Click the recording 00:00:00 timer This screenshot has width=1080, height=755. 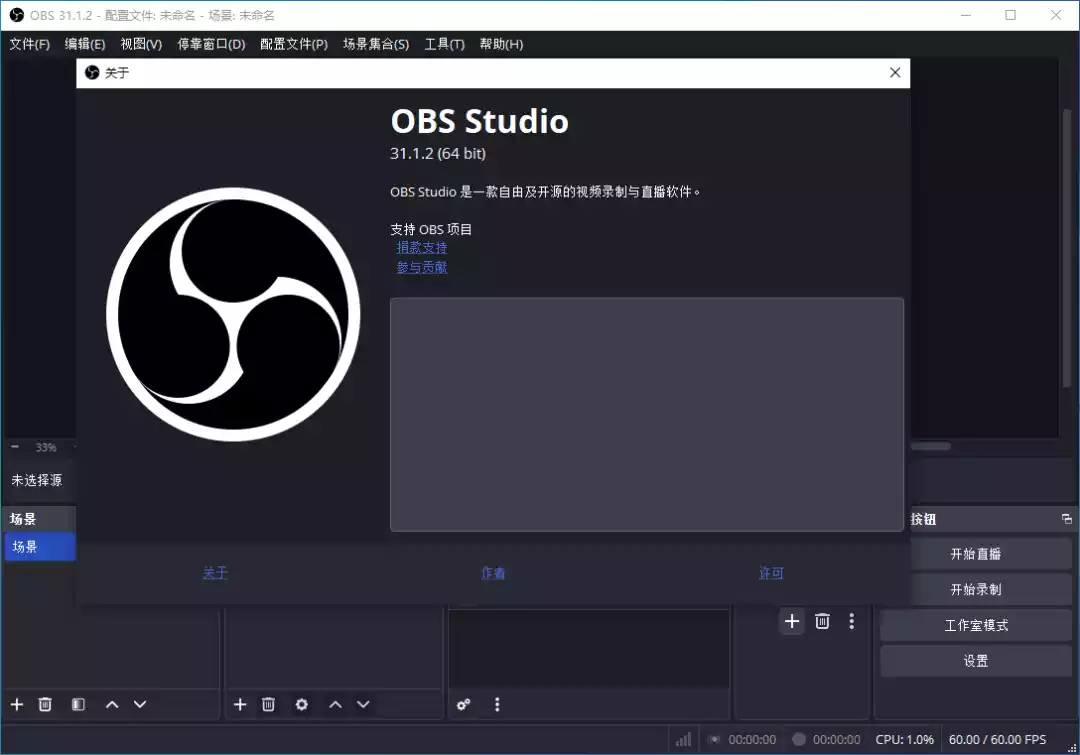coord(836,739)
